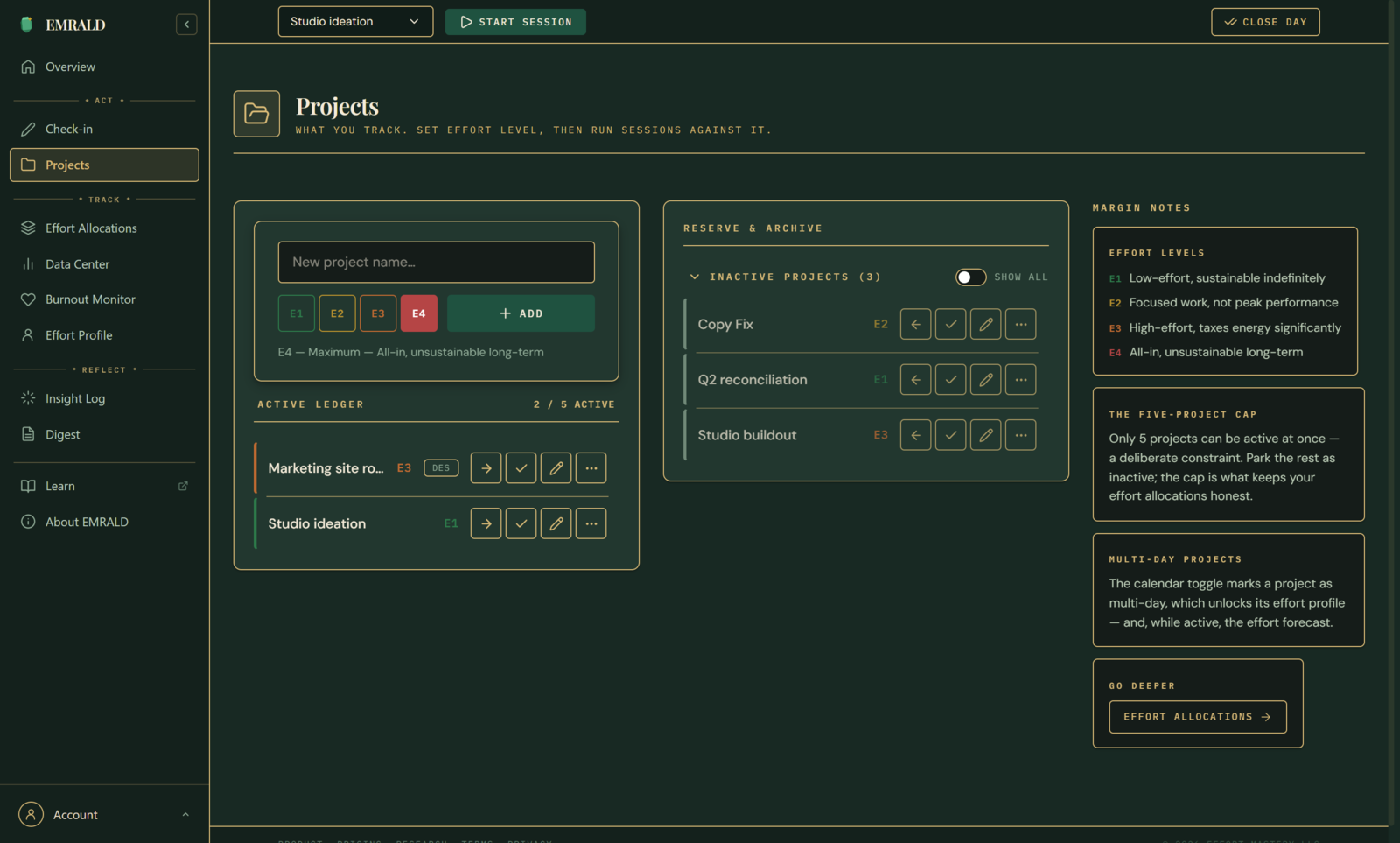Open the Studio ideation project dropdown

[x=355, y=22]
